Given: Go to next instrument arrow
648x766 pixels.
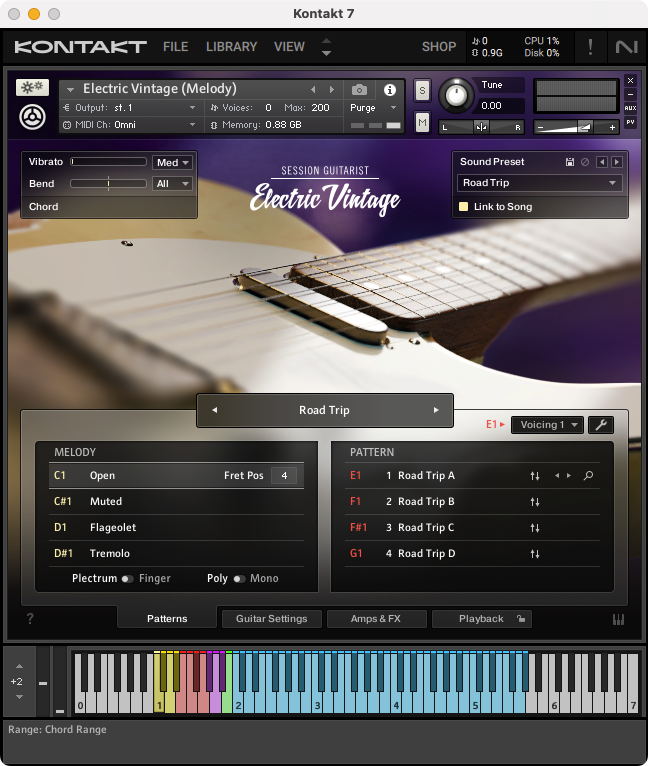Looking at the screenshot, I should [x=332, y=90].
